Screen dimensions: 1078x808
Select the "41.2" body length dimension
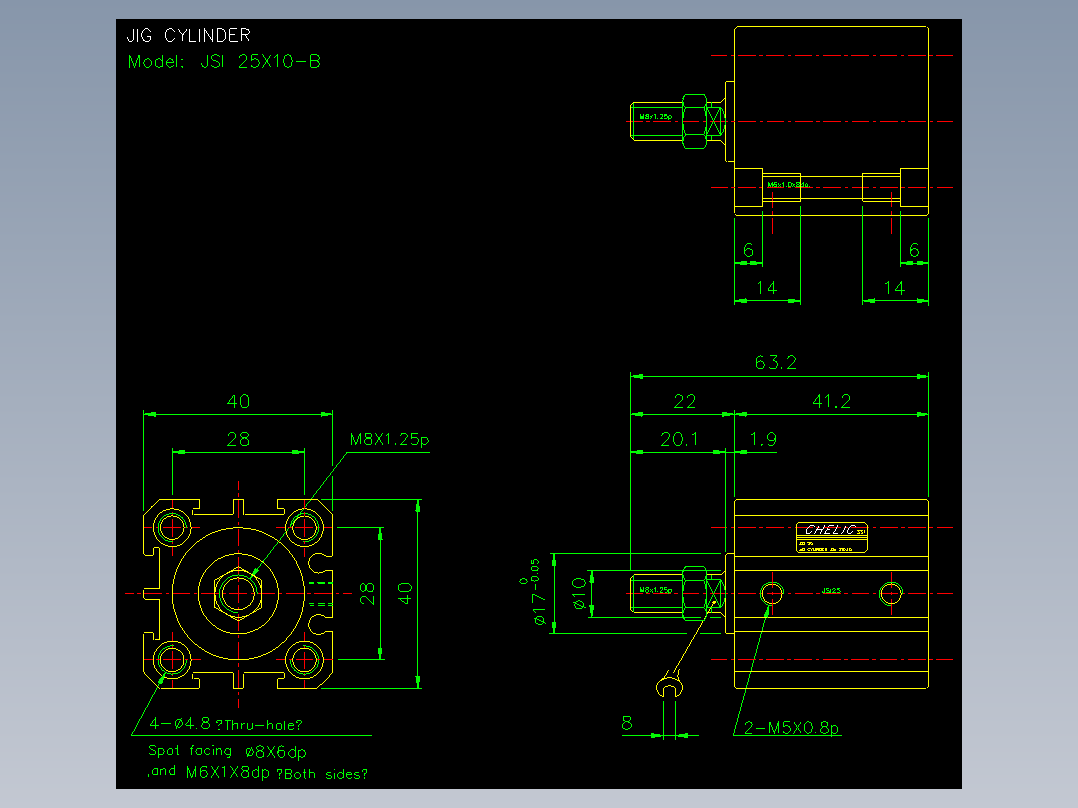click(x=831, y=401)
